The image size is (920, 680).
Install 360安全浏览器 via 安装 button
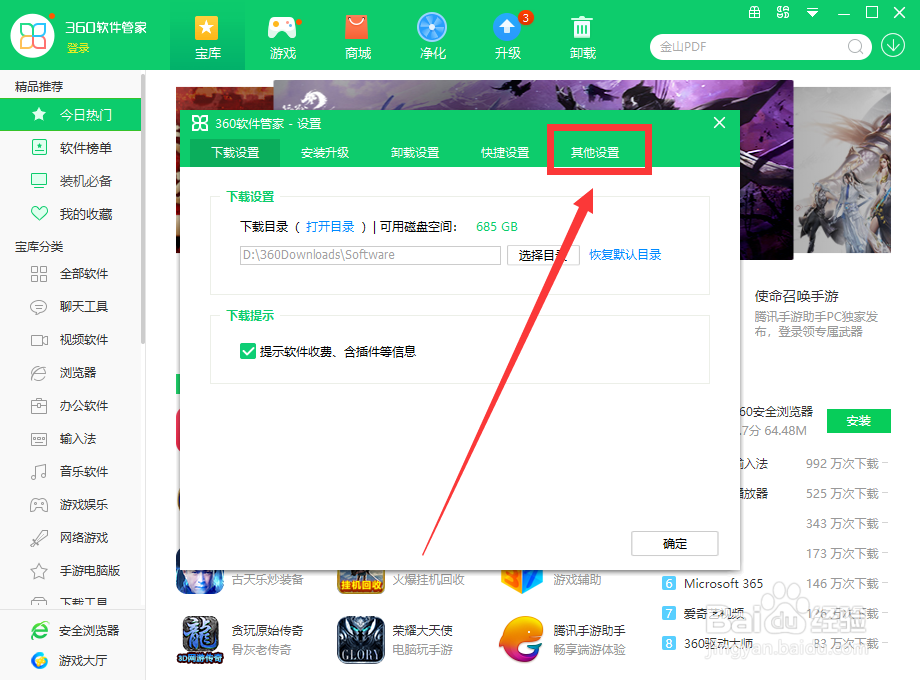tap(858, 421)
